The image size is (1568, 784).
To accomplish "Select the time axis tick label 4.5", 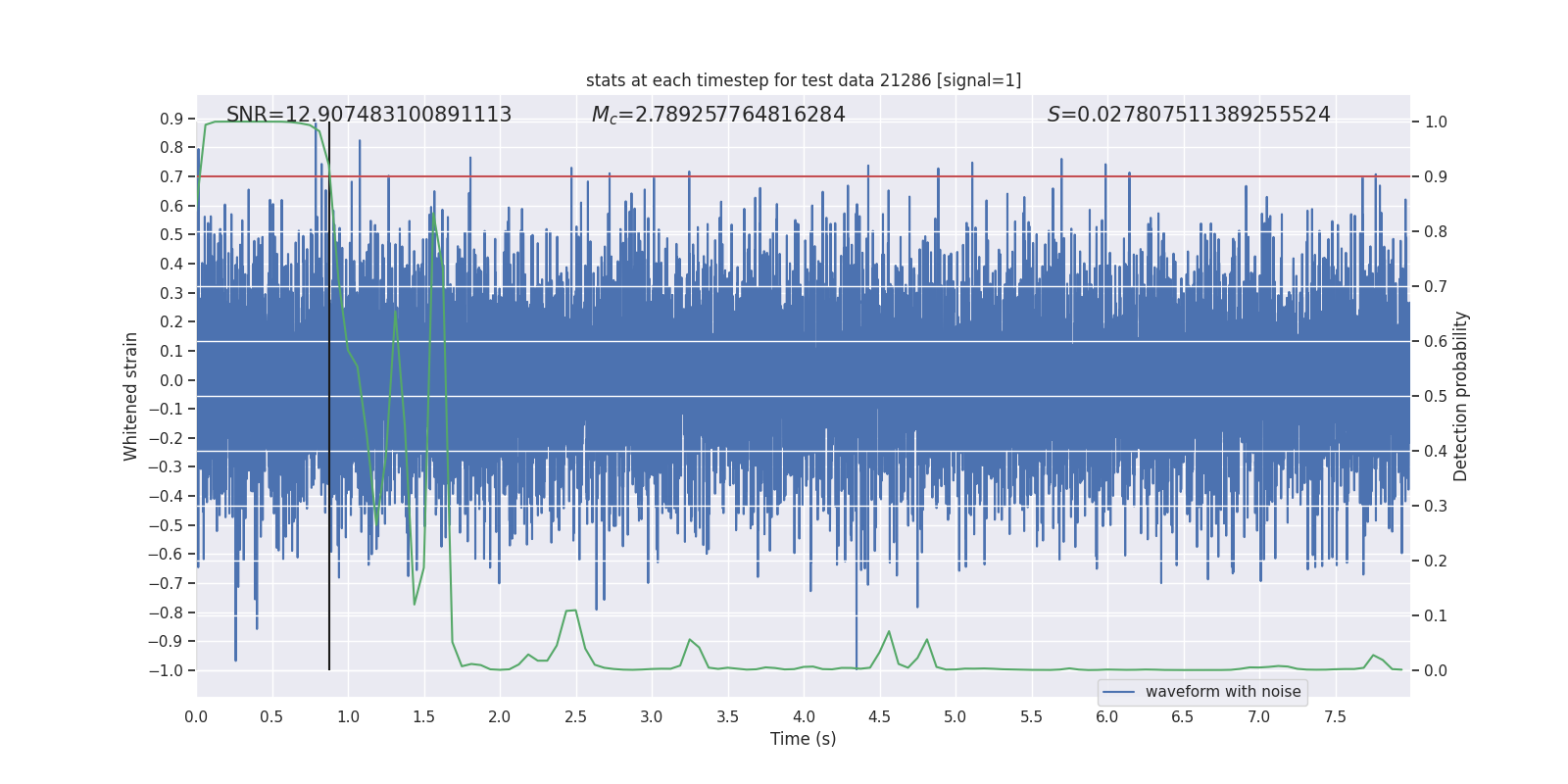I will [879, 716].
